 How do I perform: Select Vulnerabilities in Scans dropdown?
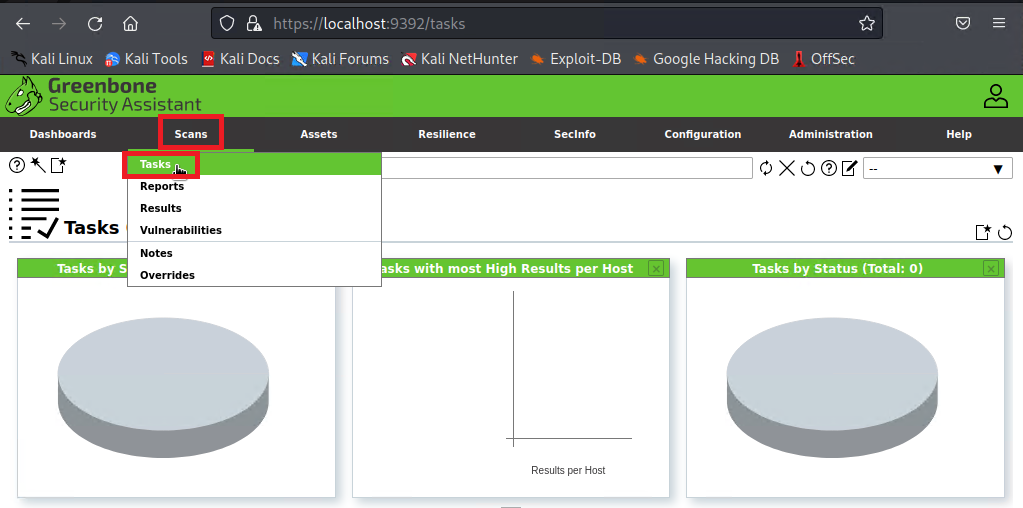(x=254, y=230)
